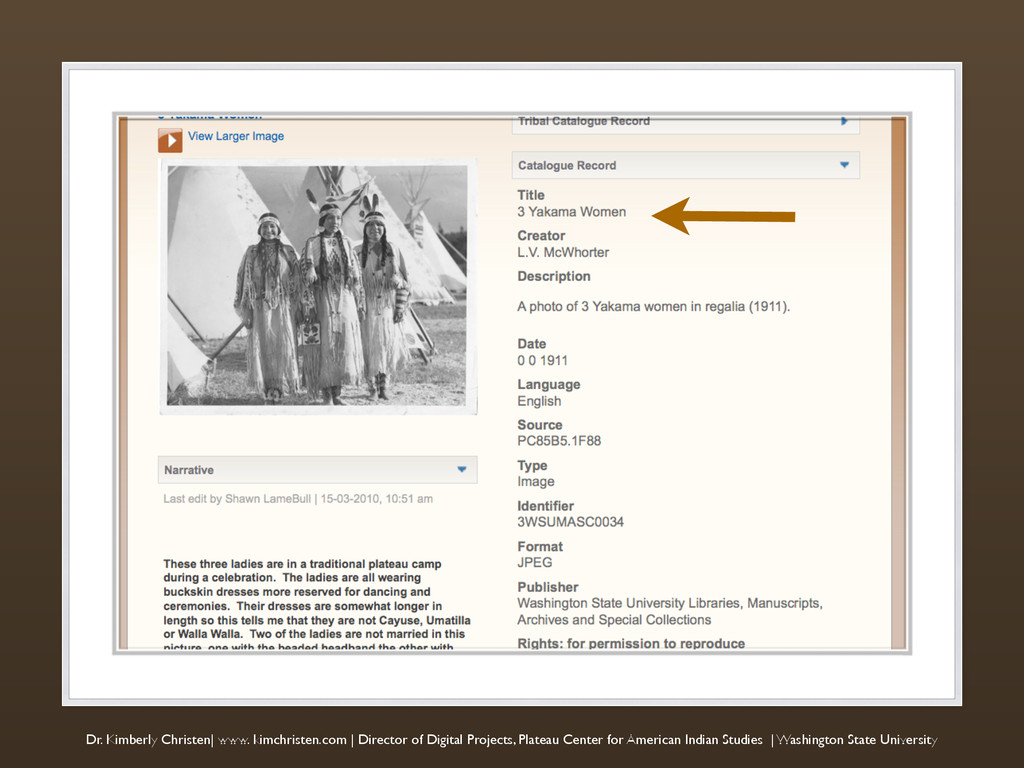Click the 3 Yakama Women photograph thumbnail
Screen dimensions: 1024x768
[x=318, y=285]
